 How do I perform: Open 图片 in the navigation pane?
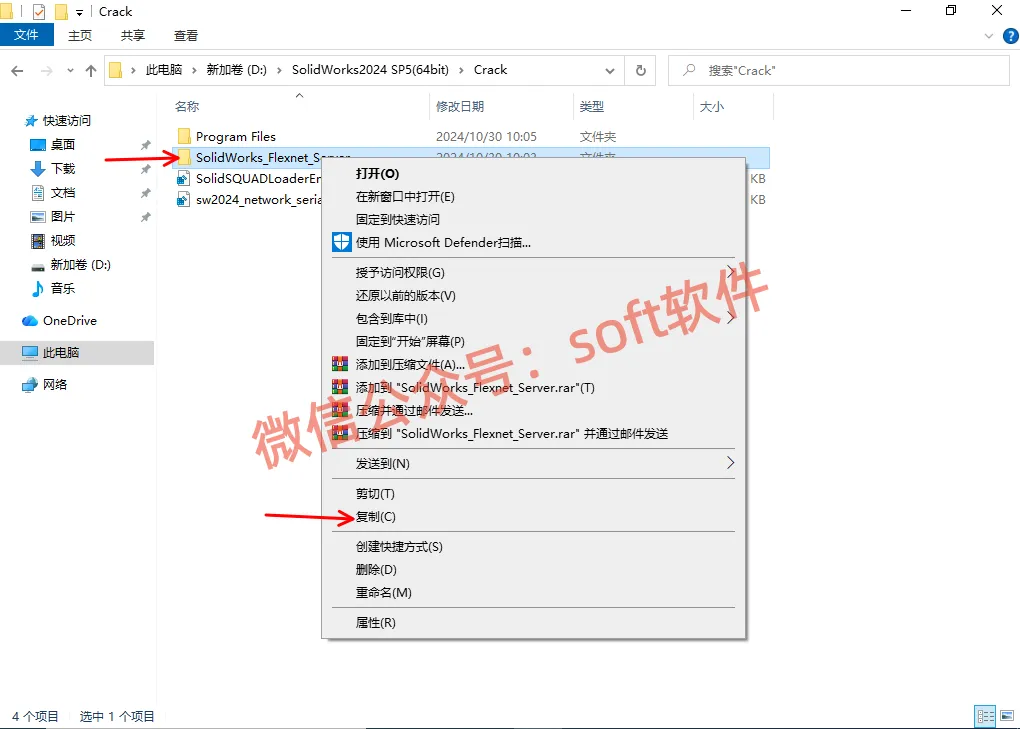[x=62, y=217]
